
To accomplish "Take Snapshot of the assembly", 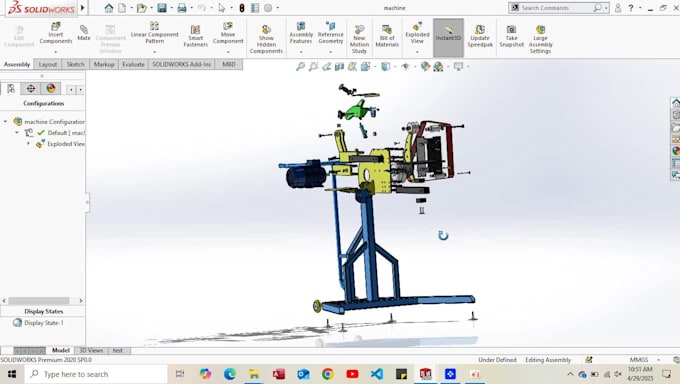I will [x=512, y=36].
